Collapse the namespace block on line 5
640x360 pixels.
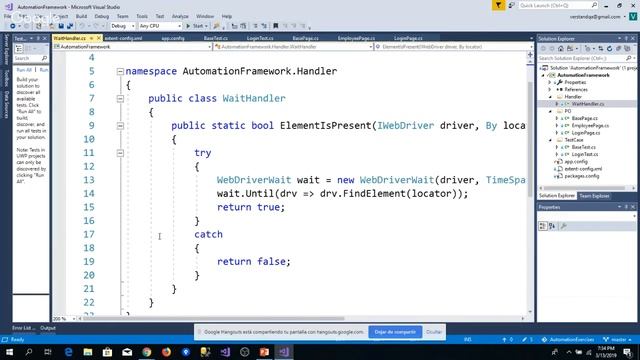pos(120,71)
